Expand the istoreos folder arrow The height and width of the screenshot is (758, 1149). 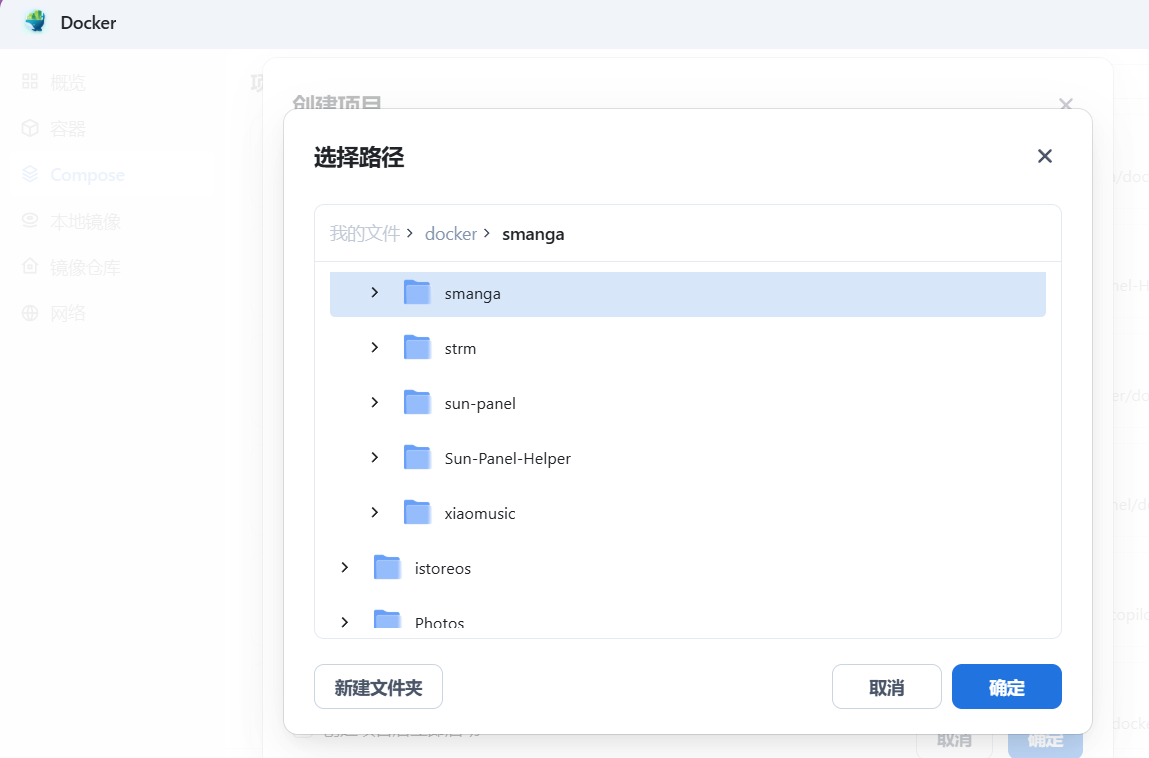click(x=345, y=568)
